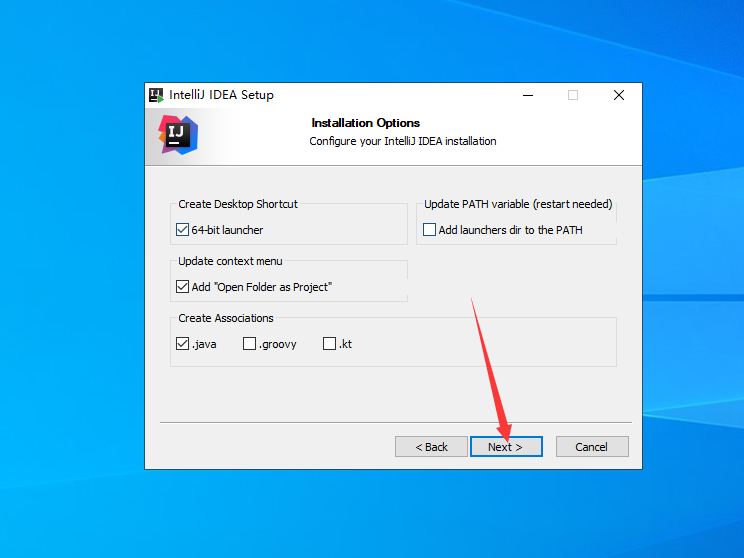The height and width of the screenshot is (558, 744).
Task: Close the IntelliJ IDEA Setup window
Action: [x=619, y=95]
